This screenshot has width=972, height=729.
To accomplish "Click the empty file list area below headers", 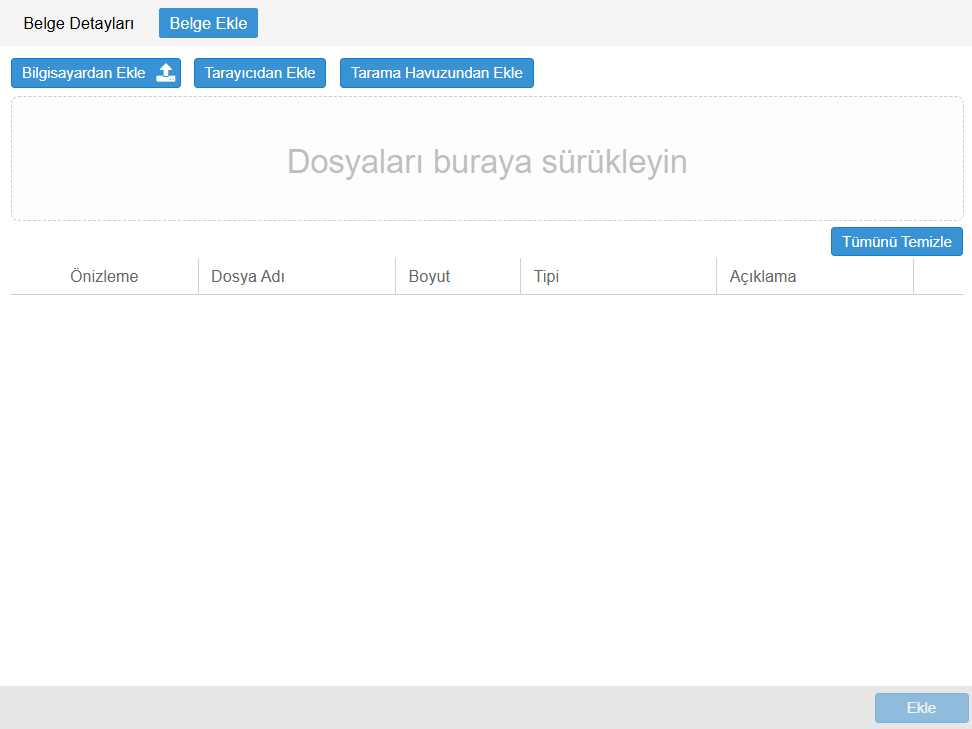I will tap(486, 480).
